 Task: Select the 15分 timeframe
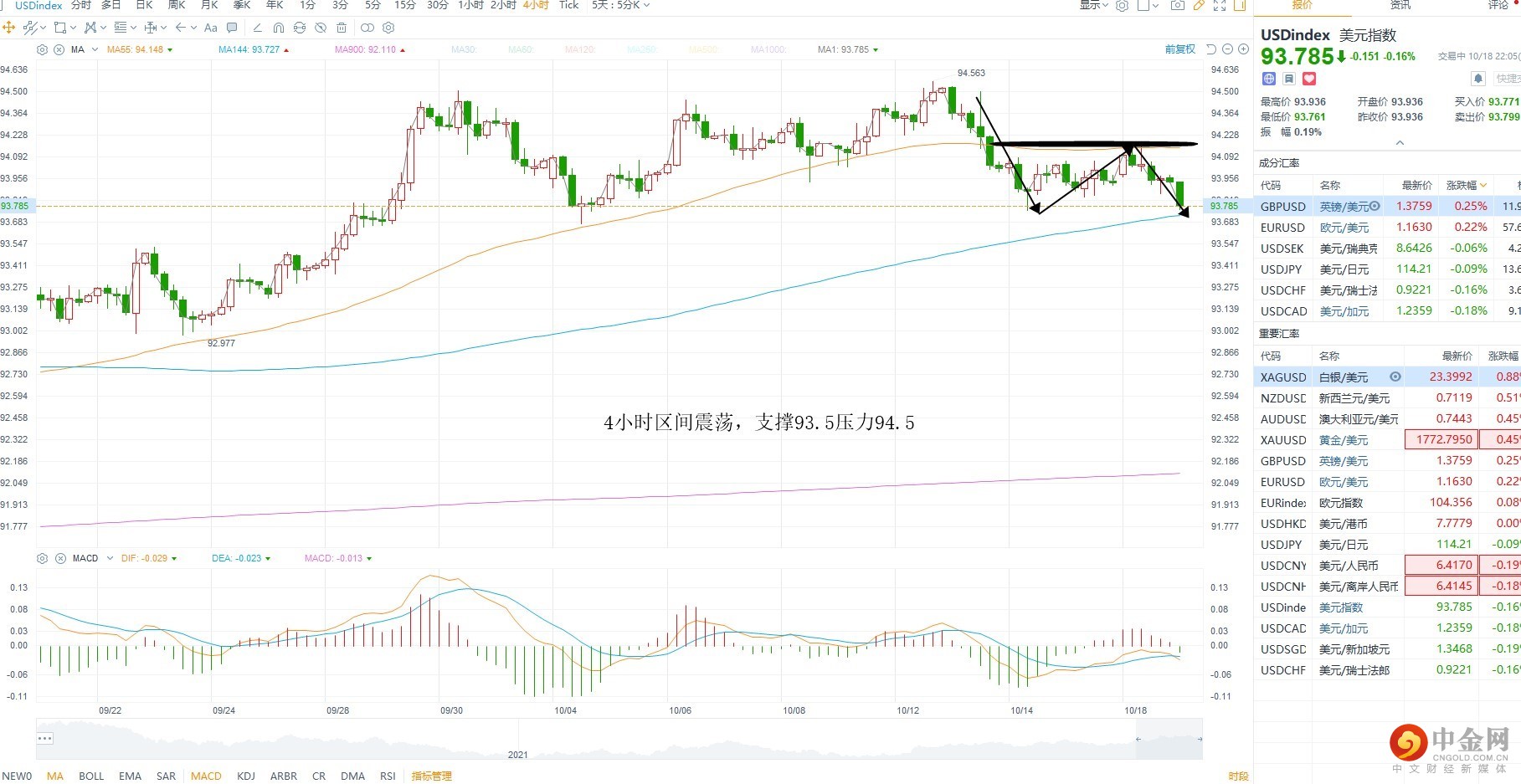(405, 5)
